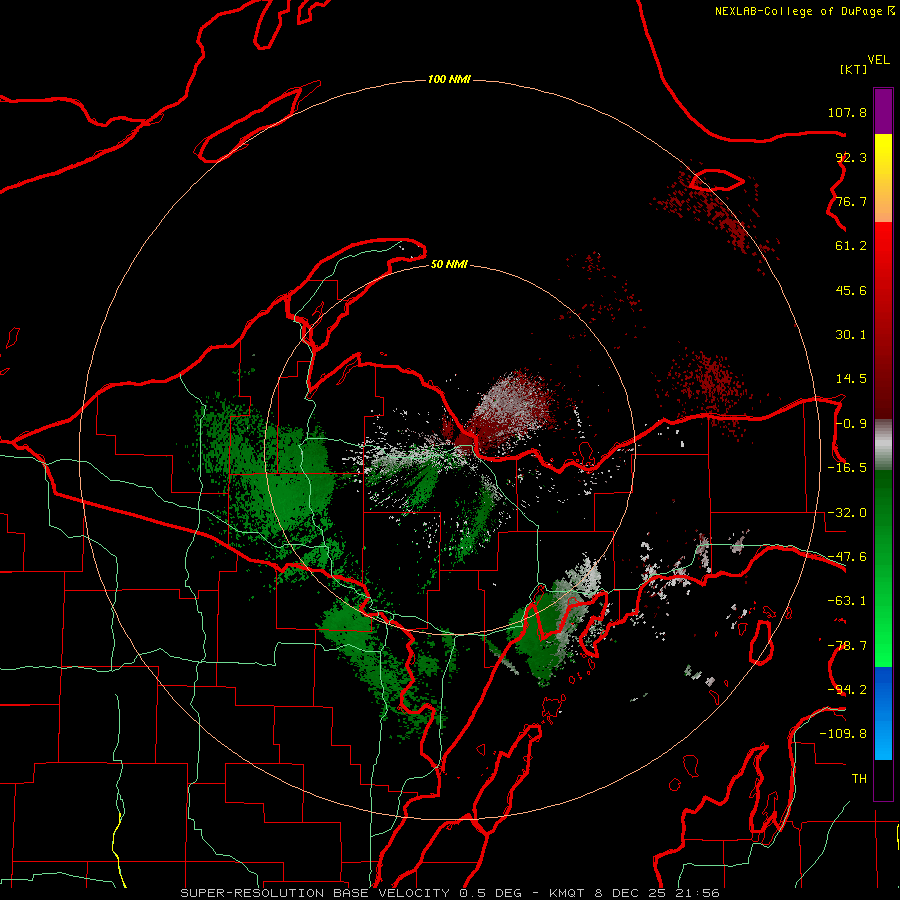The height and width of the screenshot is (900, 900).
Task: Select the 14.5 scale value
Action: tap(851, 379)
